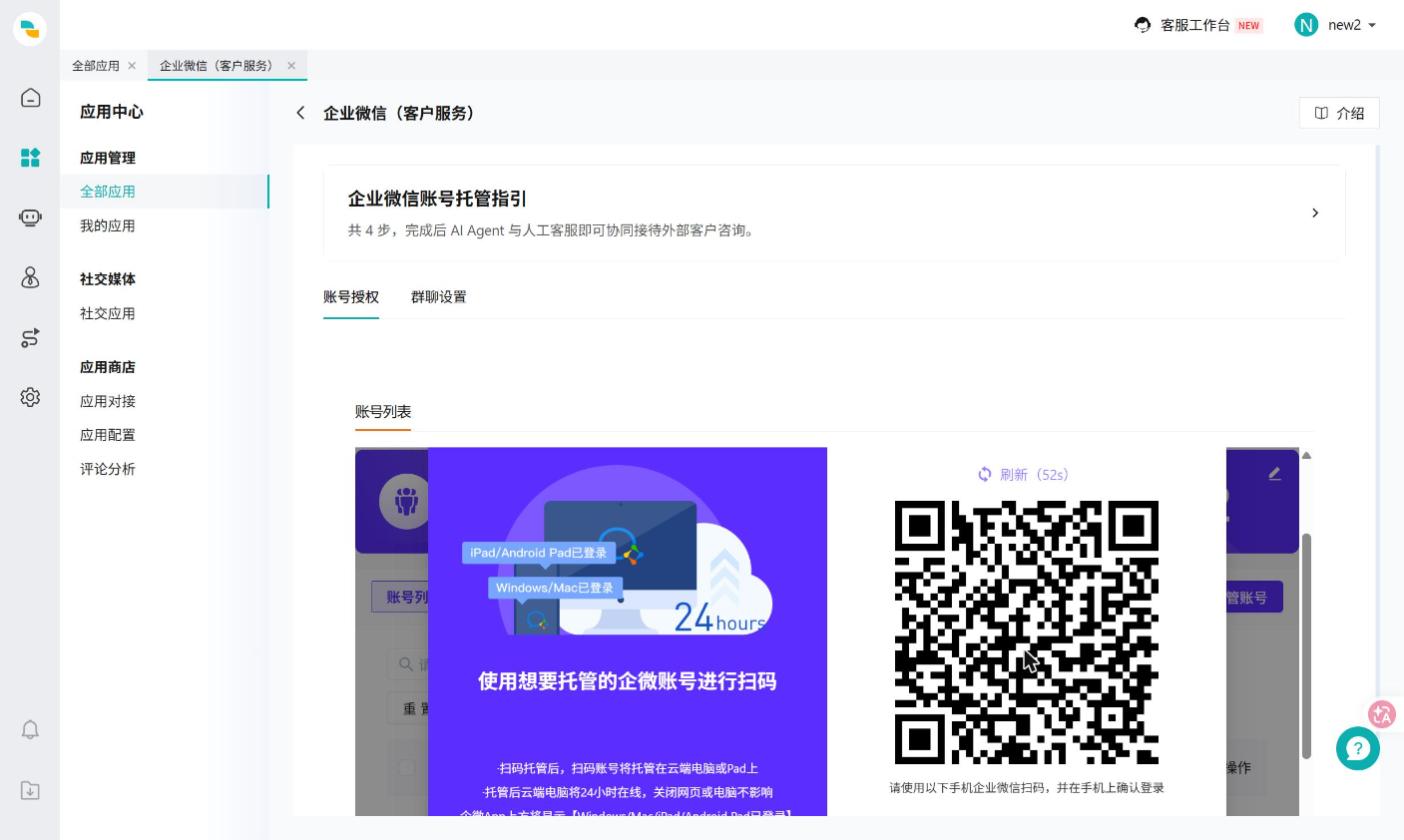Image resolution: width=1404 pixels, height=840 pixels.
Task: Open the new2 user dropdown arrow
Action: point(1371,25)
